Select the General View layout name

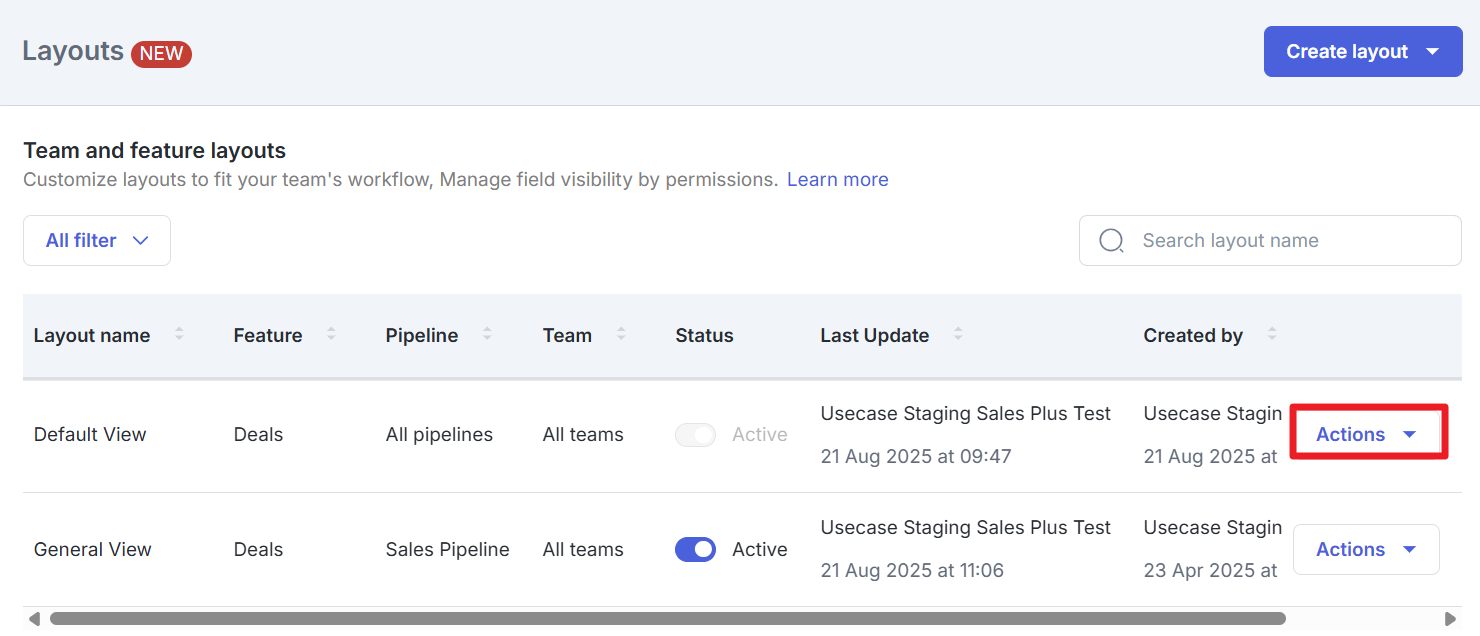point(93,550)
